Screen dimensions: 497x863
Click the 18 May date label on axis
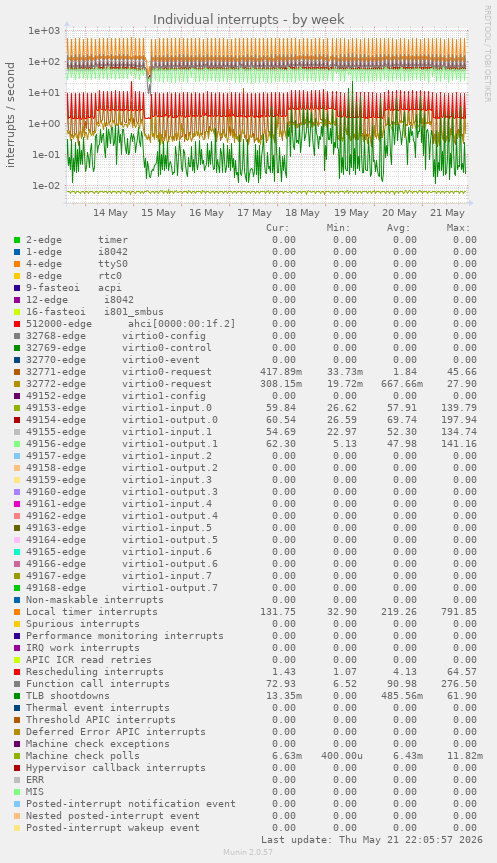[x=302, y=212]
